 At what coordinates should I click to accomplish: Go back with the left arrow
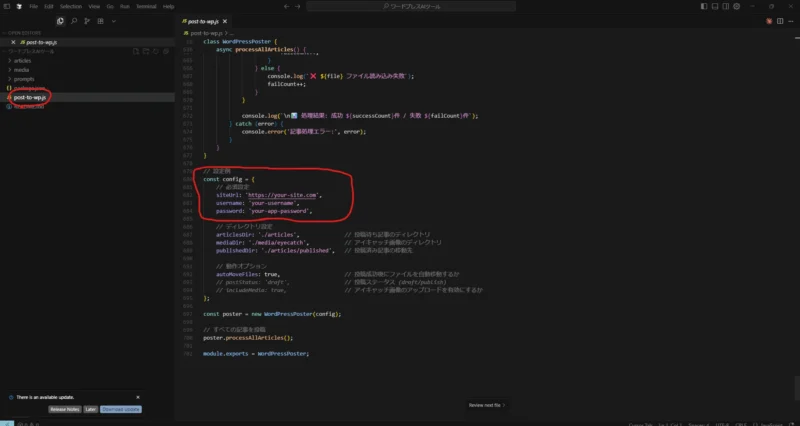[x=286, y=7]
